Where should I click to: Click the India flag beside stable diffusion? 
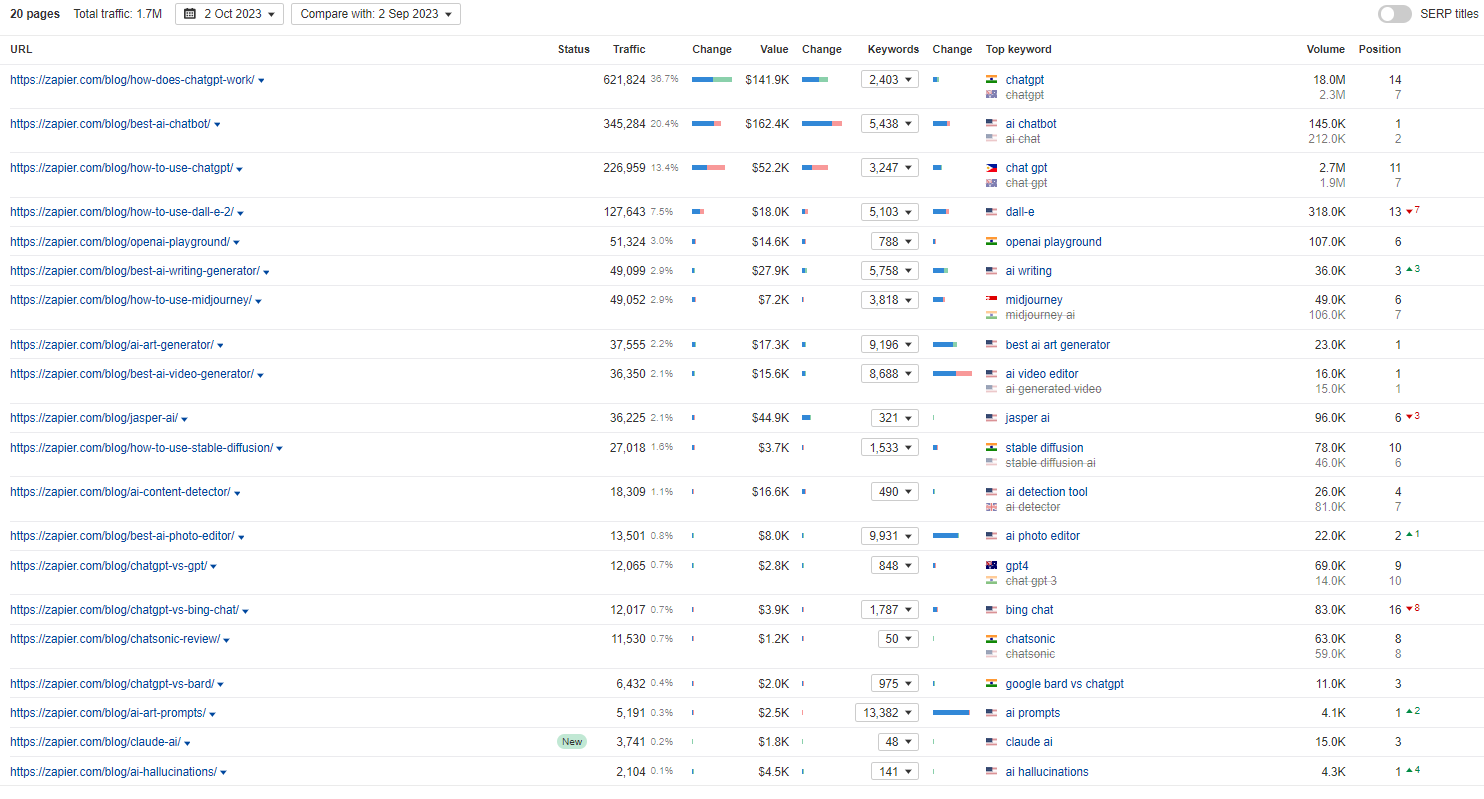tap(991, 448)
